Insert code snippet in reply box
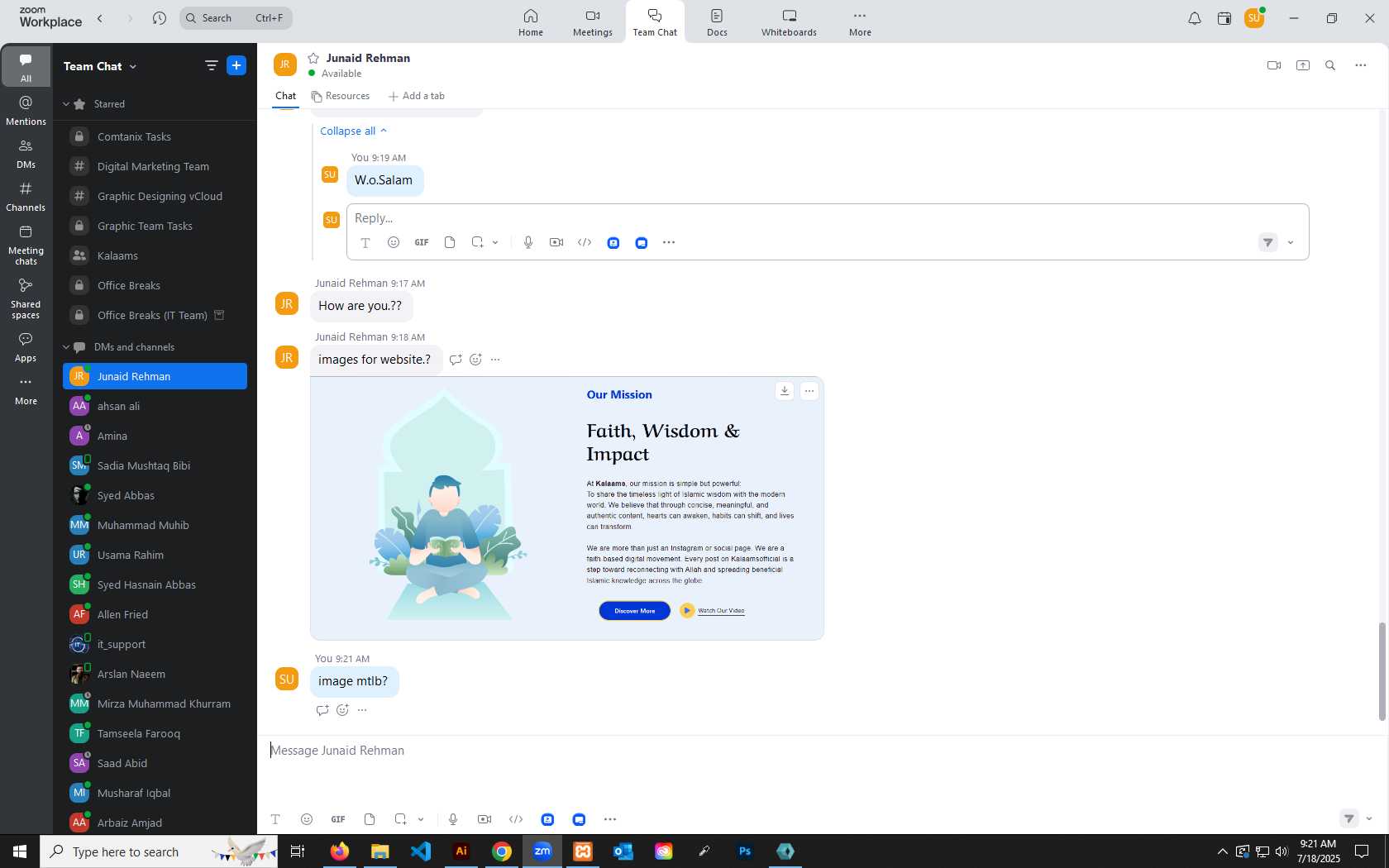 [x=585, y=242]
